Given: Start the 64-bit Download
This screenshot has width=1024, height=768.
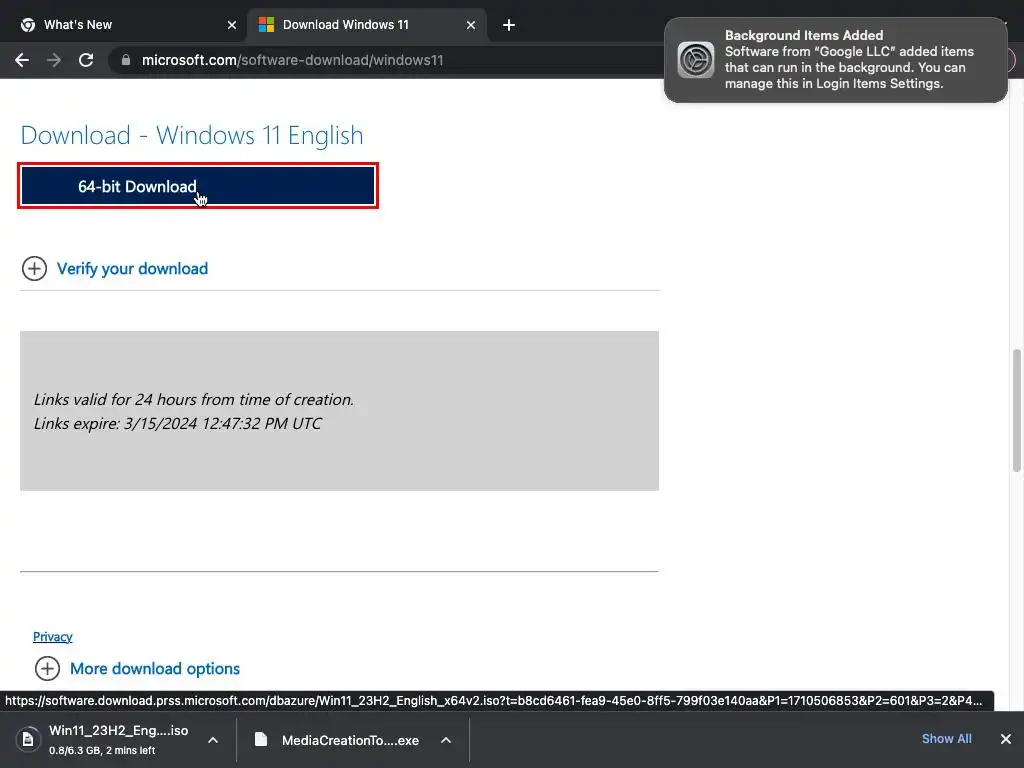Looking at the screenshot, I should pos(198,186).
